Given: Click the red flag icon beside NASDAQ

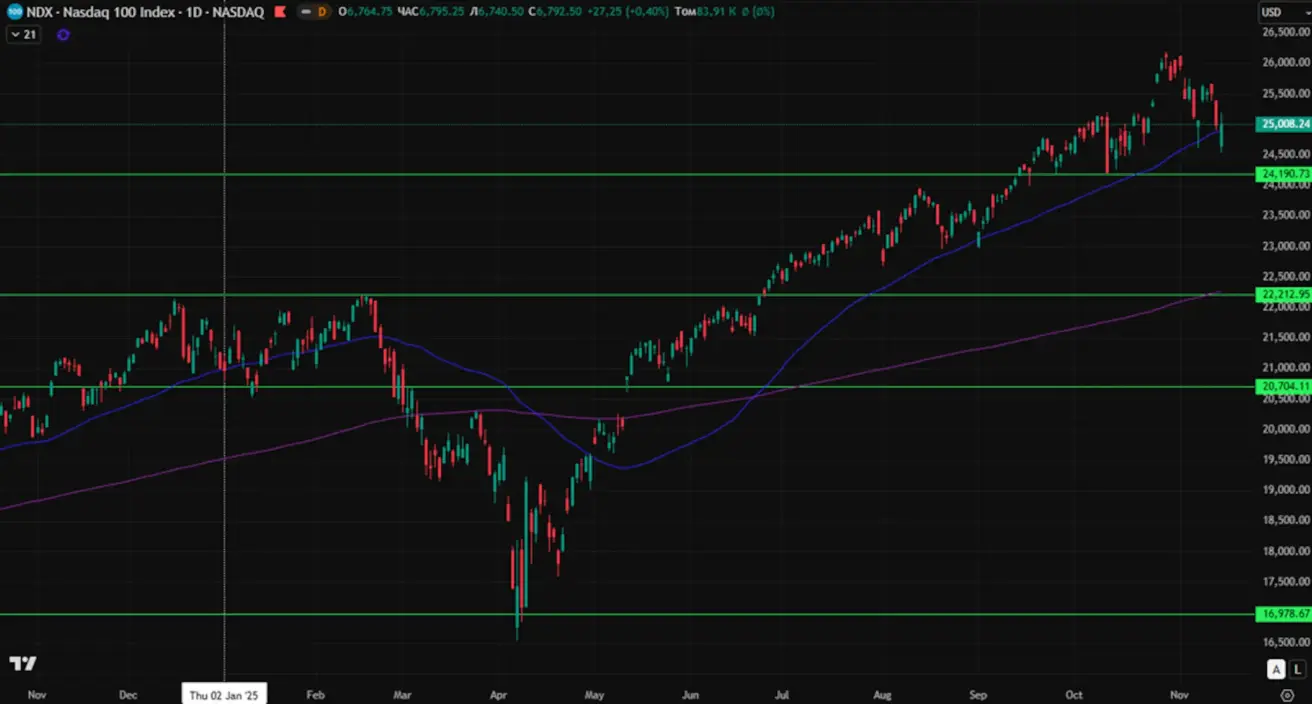Looking at the screenshot, I should (279, 12).
